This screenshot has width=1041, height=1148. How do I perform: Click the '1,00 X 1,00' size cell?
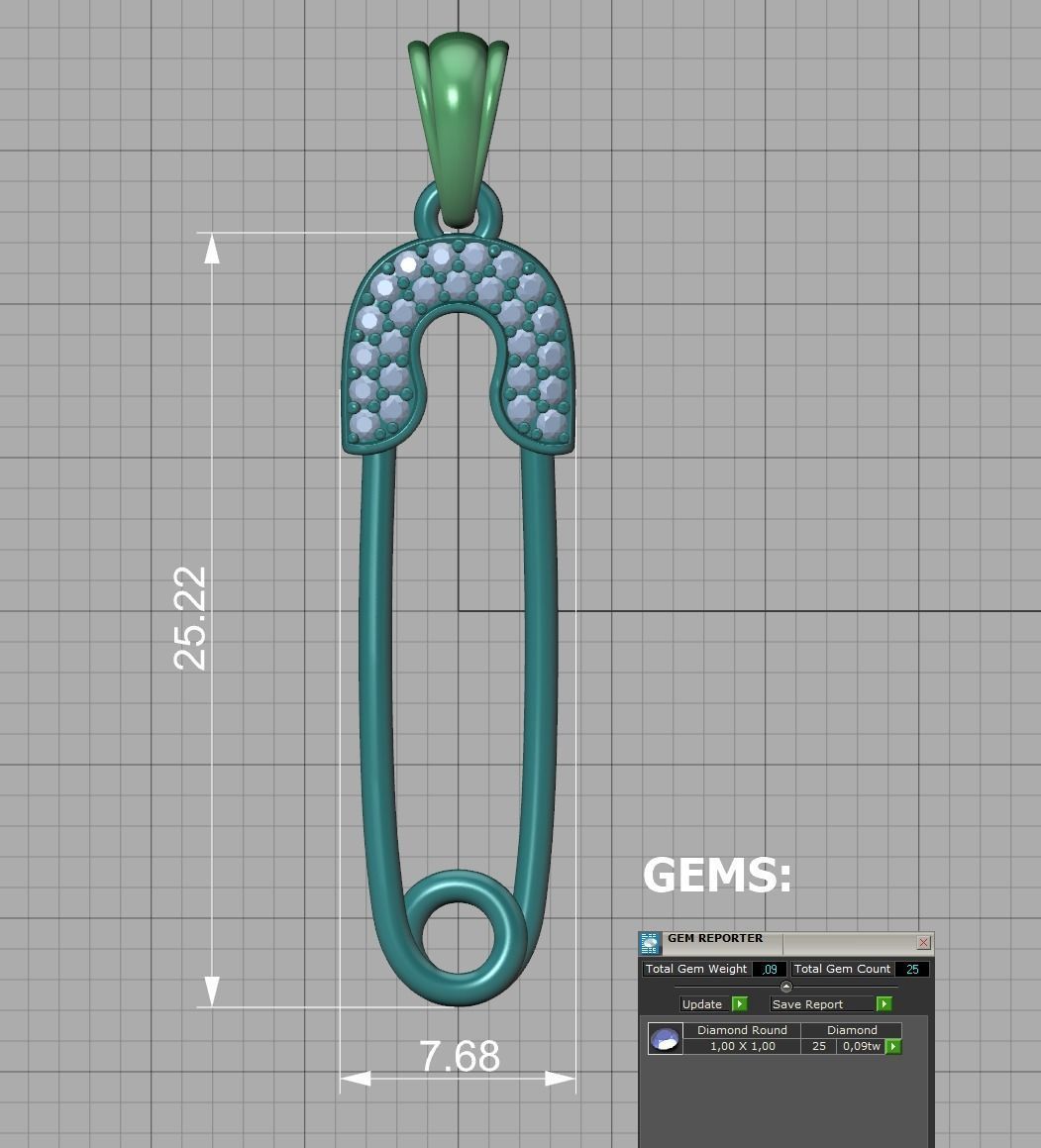(x=742, y=1046)
